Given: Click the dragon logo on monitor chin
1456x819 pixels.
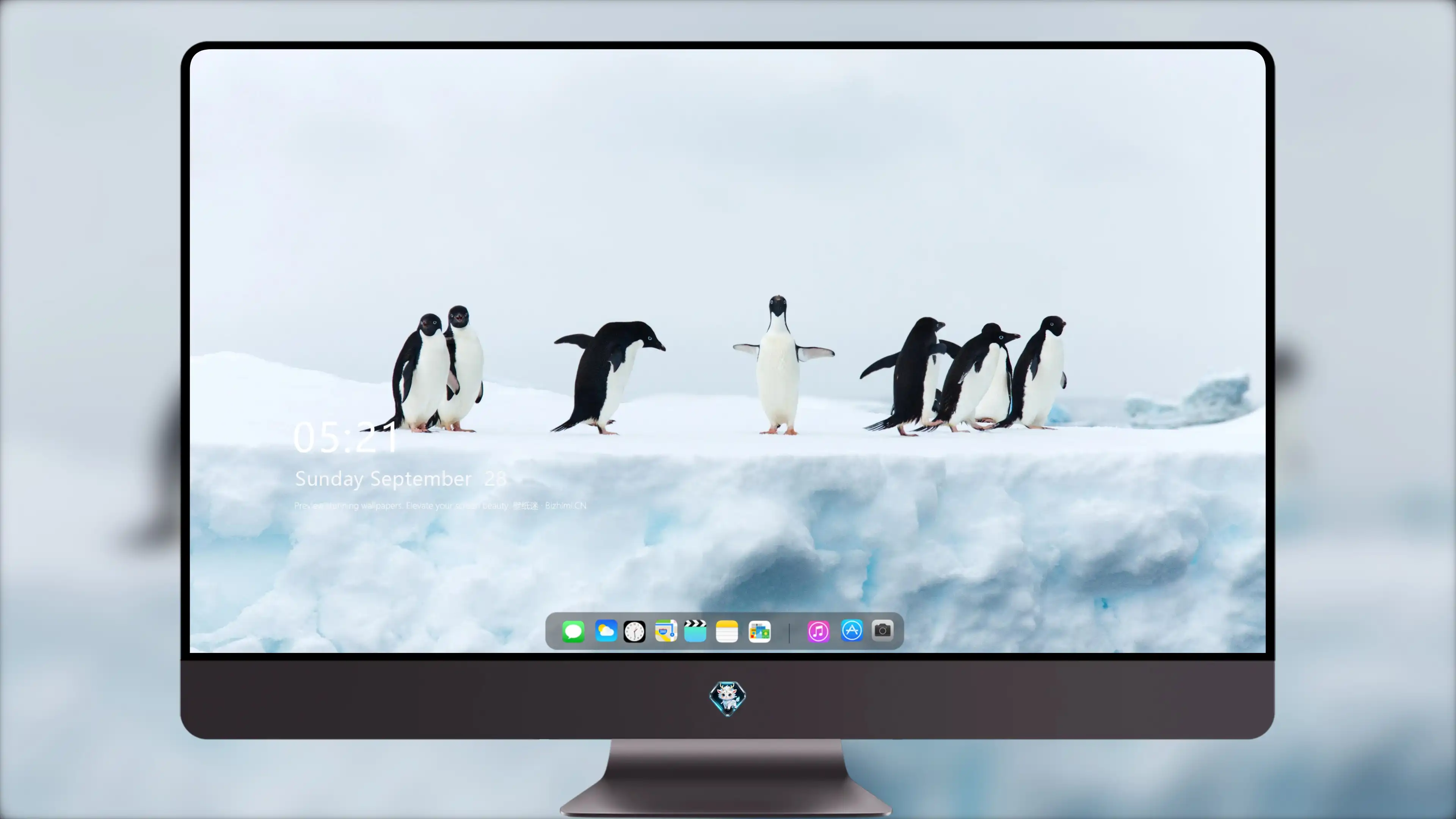Looking at the screenshot, I should tap(728, 698).
